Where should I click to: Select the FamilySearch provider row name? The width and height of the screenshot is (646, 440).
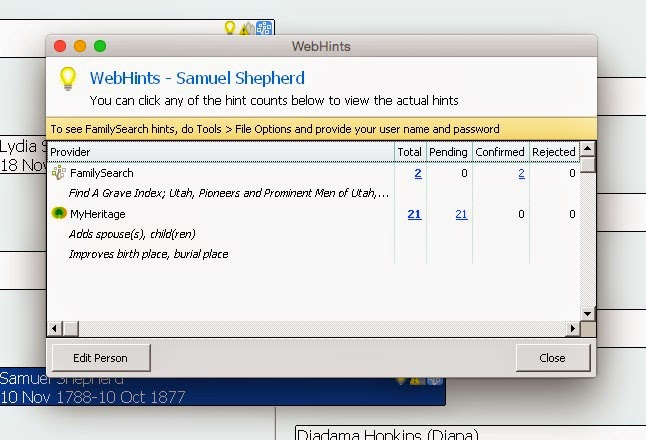[x=102, y=173]
